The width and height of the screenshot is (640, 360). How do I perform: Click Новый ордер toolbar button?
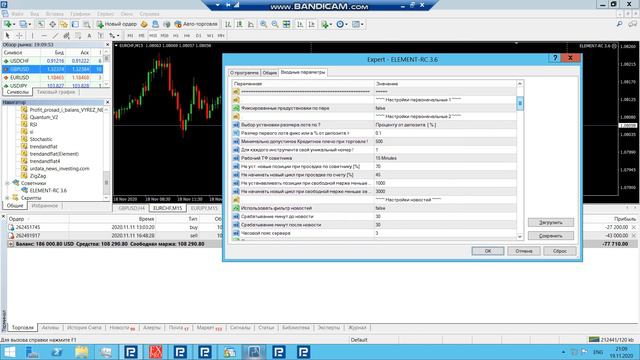pos(117,24)
